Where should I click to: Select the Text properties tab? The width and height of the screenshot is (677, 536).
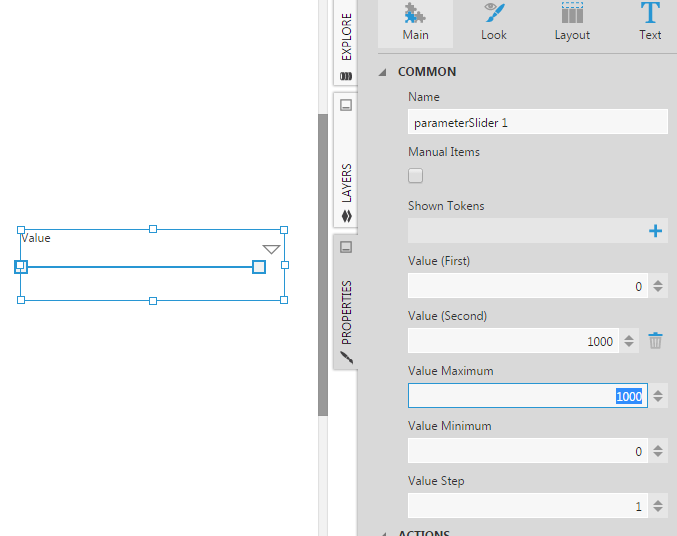pyautogui.click(x=650, y=24)
